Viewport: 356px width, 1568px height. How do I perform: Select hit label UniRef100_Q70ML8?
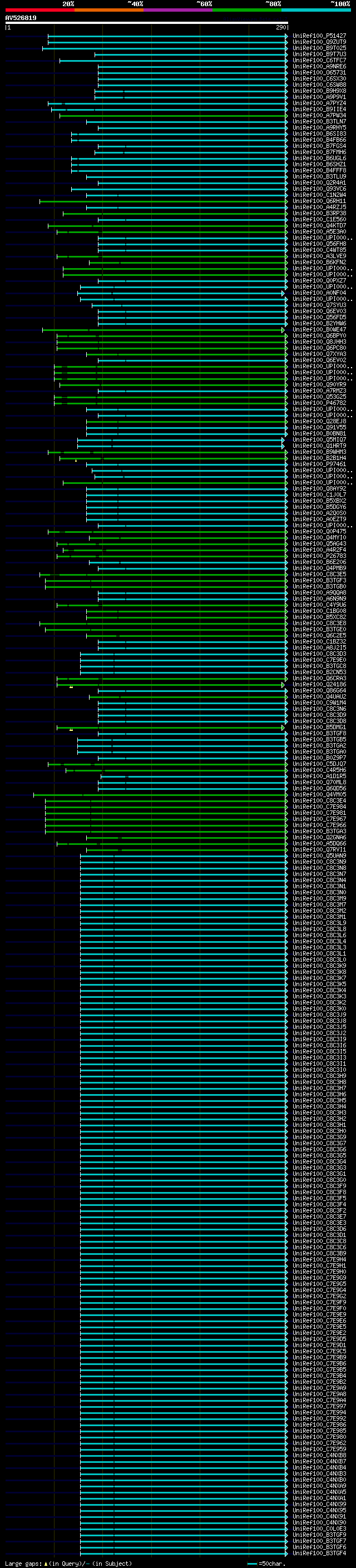pyautogui.click(x=319, y=782)
